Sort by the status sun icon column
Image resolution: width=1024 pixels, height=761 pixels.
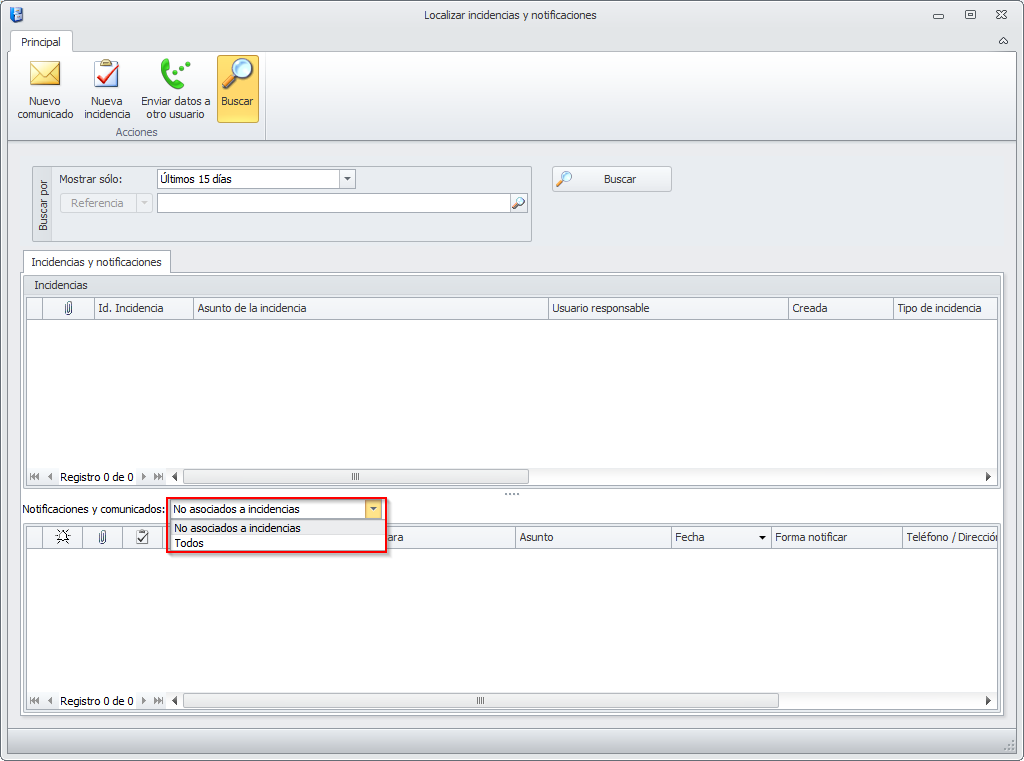[x=63, y=537]
